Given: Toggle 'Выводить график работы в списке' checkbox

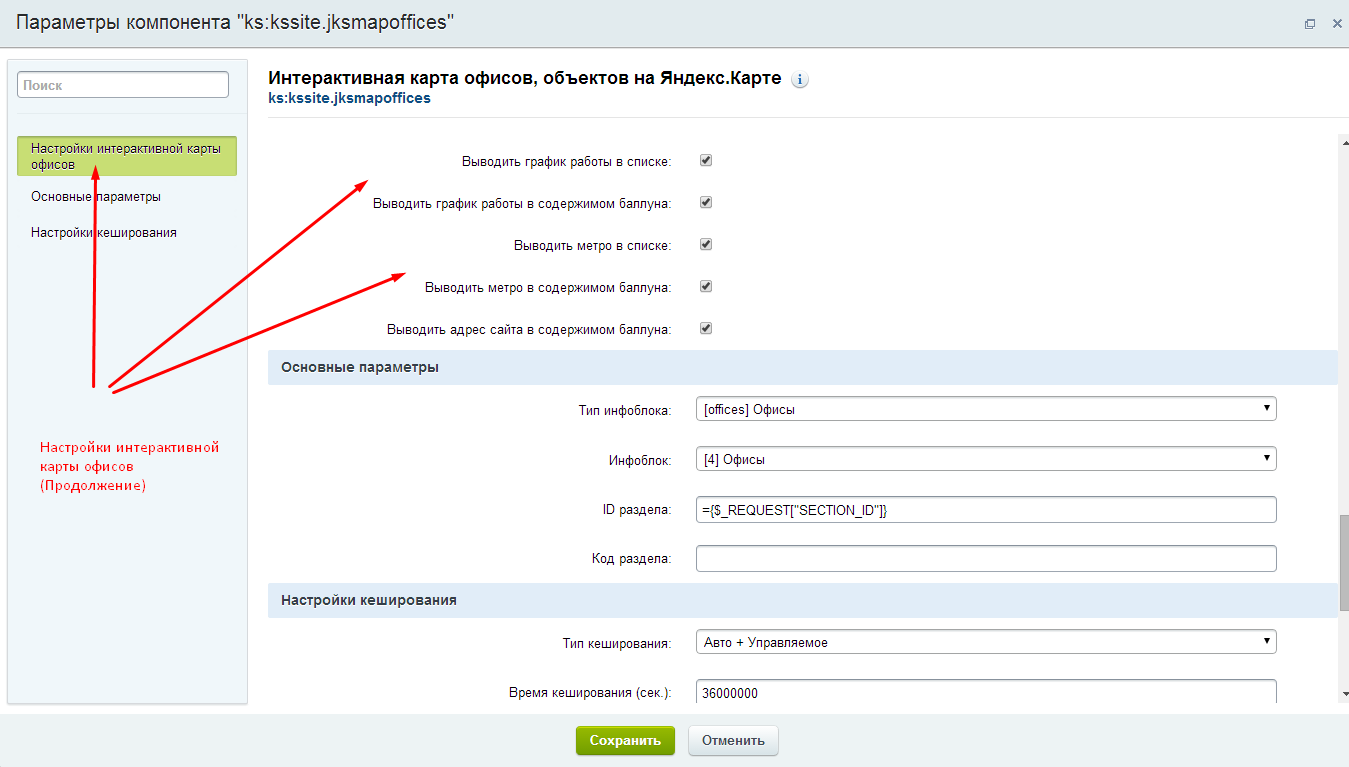Looking at the screenshot, I should pyautogui.click(x=705, y=160).
